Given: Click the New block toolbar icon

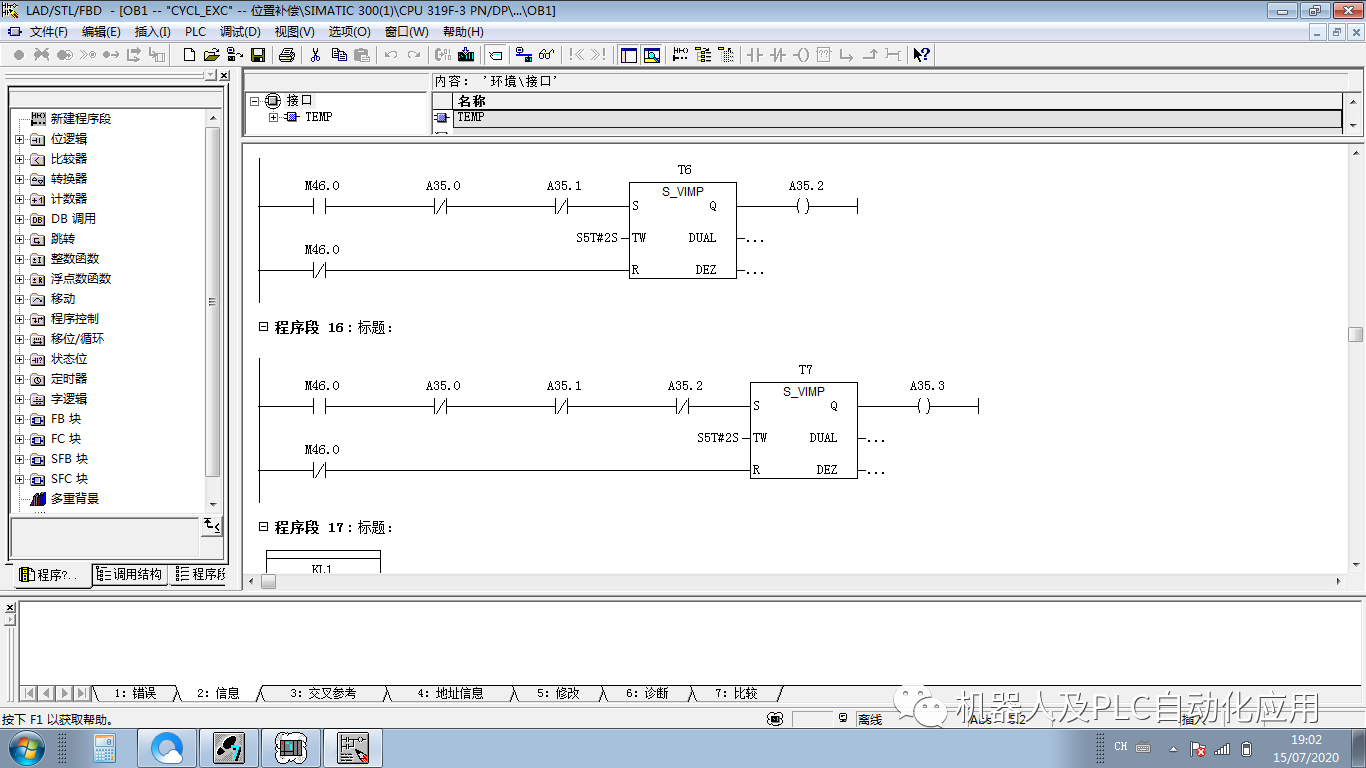Looking at the screenshot, I should 190,55.
